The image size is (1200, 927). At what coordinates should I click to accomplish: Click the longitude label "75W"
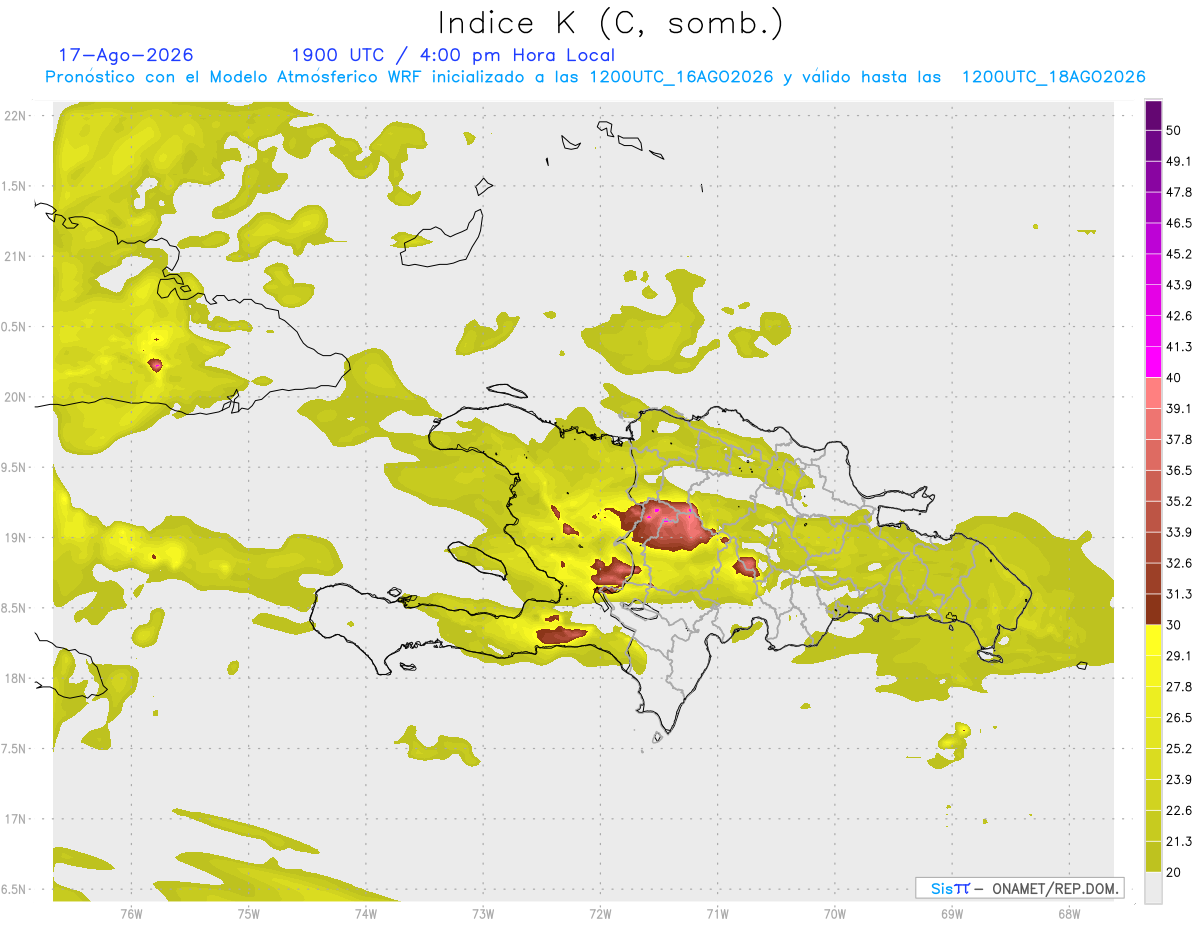tap(248, 913)
